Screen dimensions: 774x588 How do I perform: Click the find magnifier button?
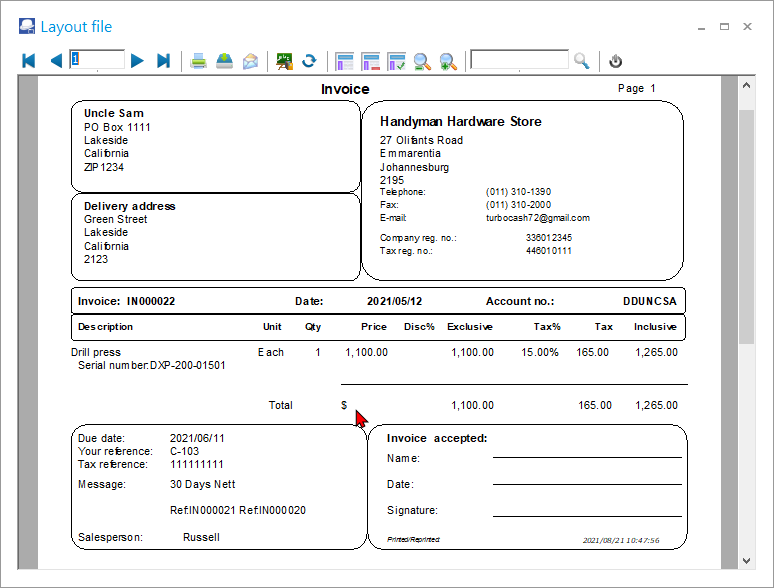point(582,61)
